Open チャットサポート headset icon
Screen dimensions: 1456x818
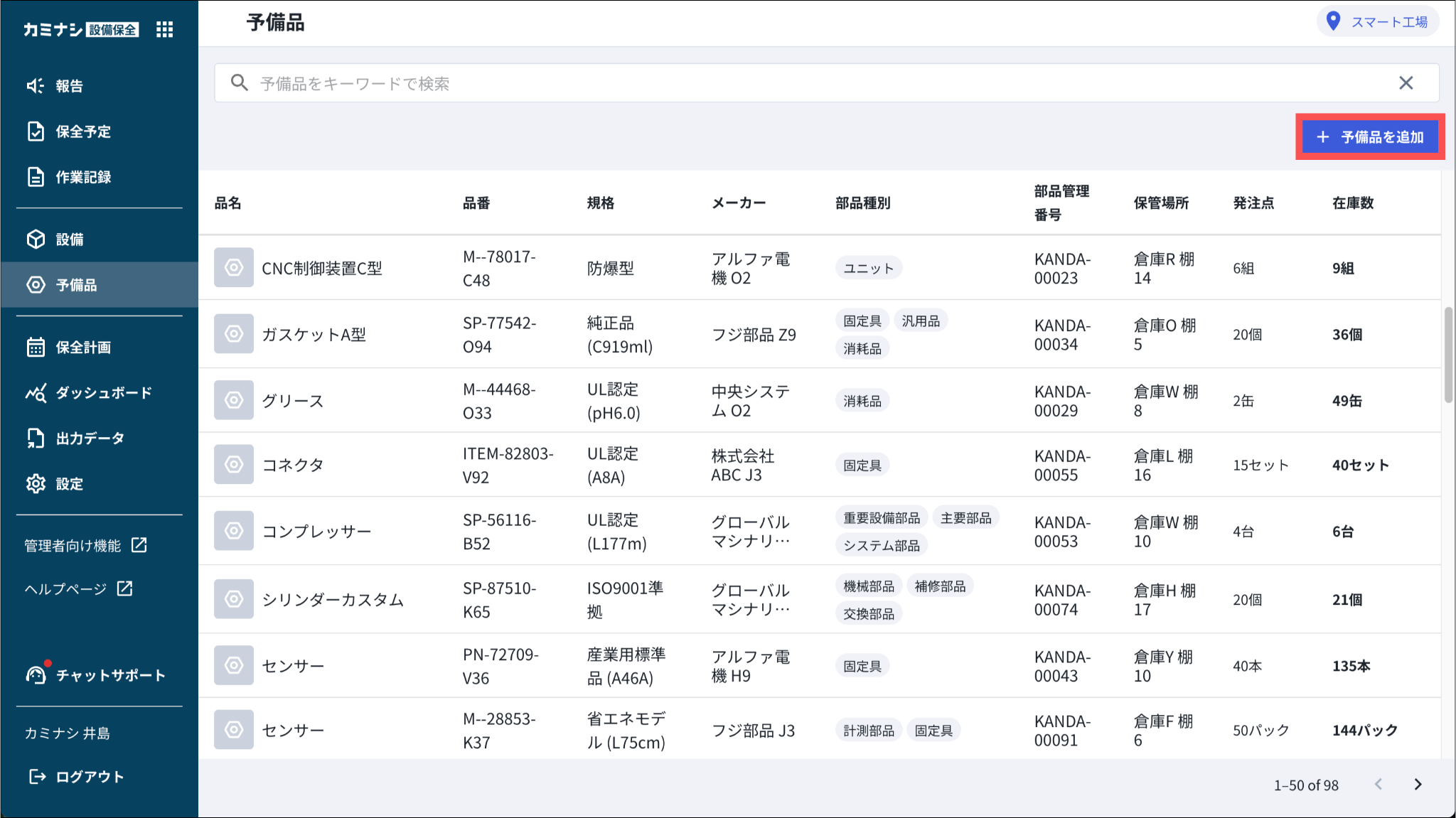point(36,674)
